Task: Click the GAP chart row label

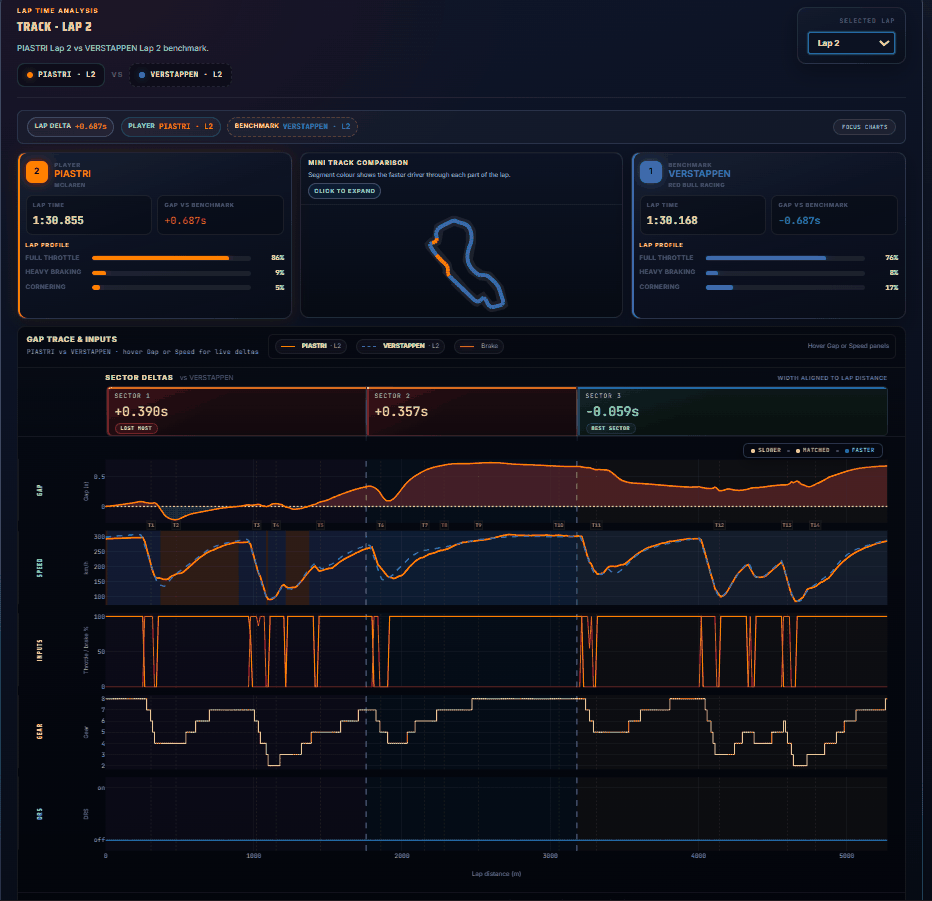Action: pyautogui.click(x=40, y=490)
